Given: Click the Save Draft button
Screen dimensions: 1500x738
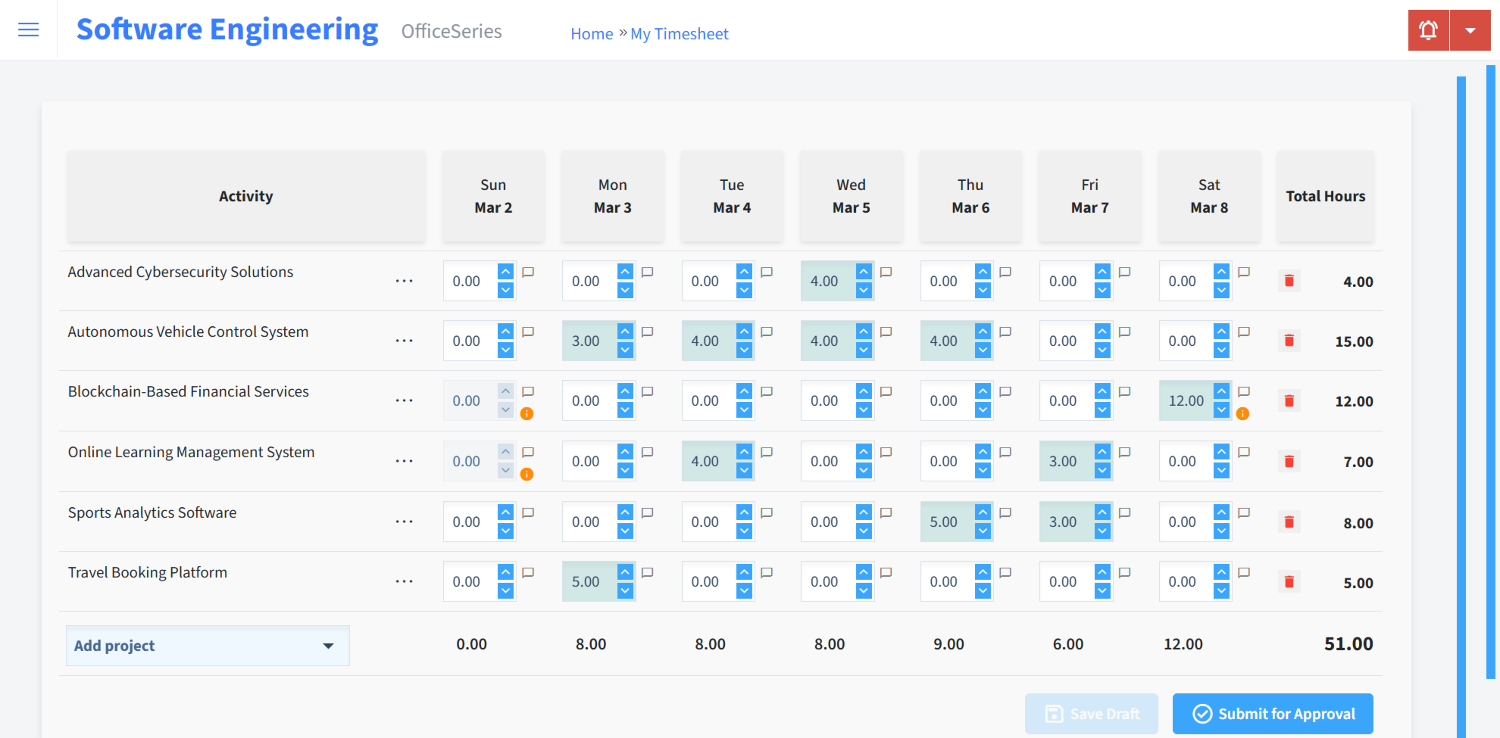Looking at the screenshot, I should coord(1091,713).
